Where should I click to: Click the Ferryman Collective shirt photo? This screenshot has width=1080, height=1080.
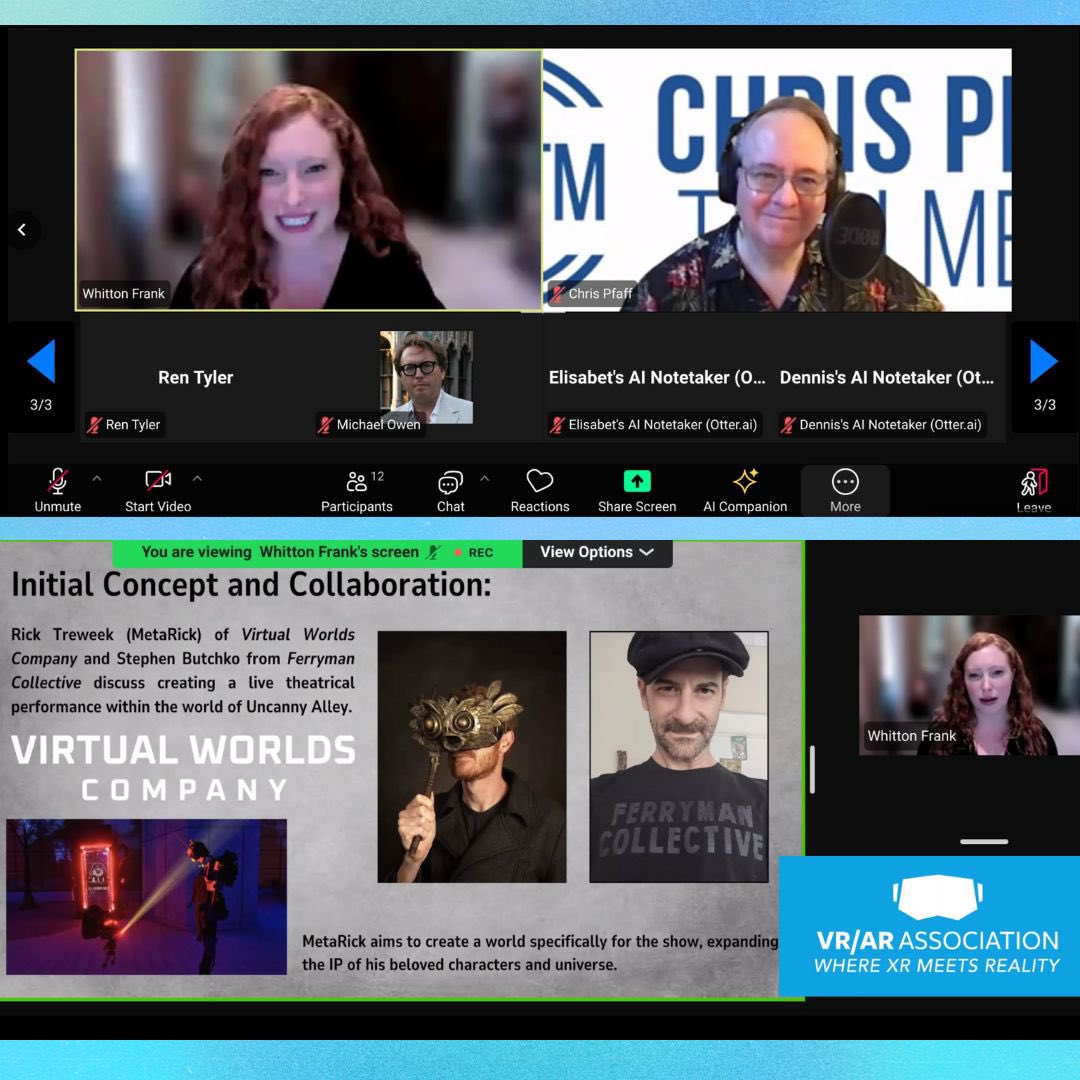click(x=679, y=757)
